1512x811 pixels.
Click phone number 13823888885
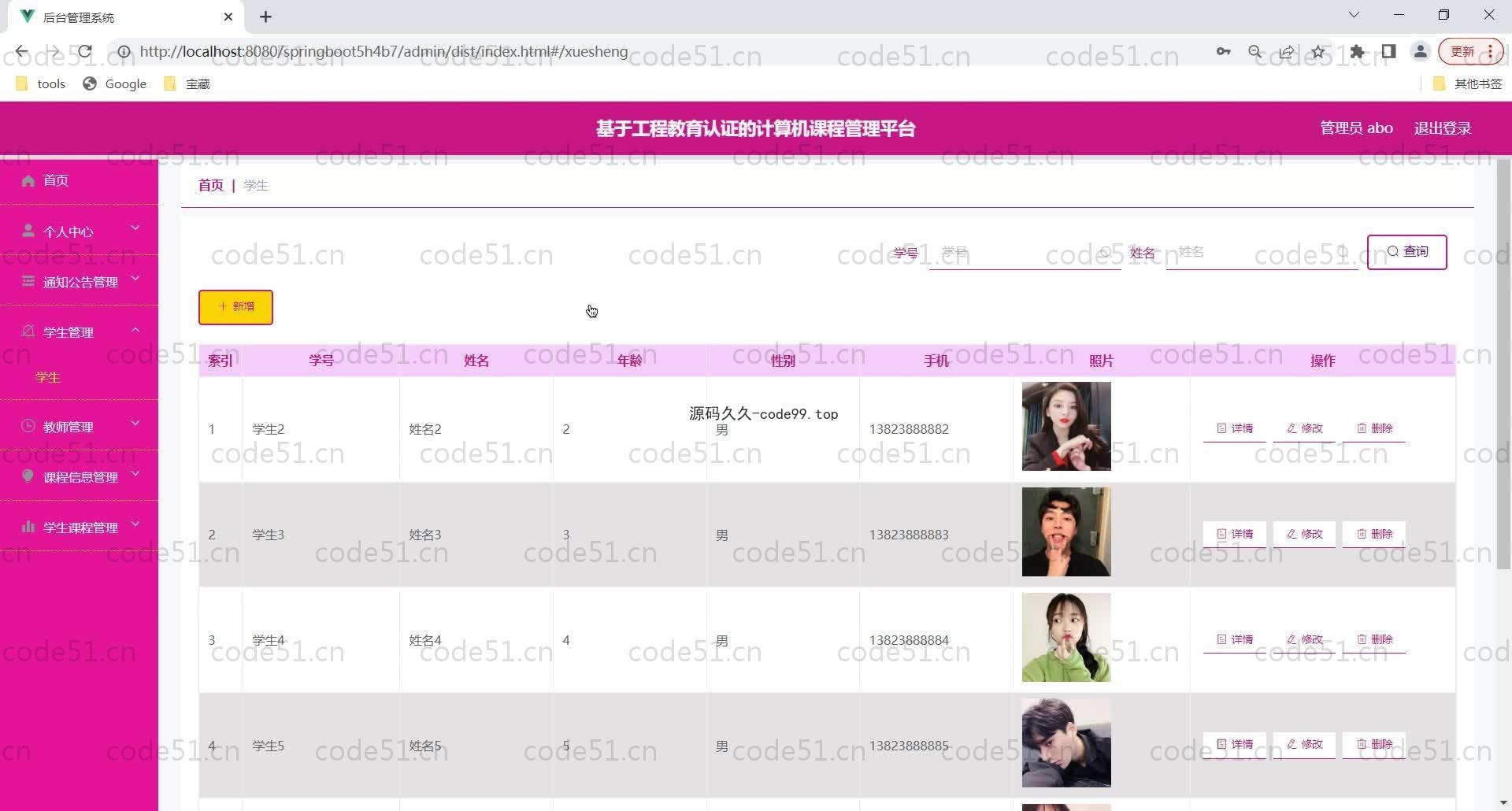(909, 746)
